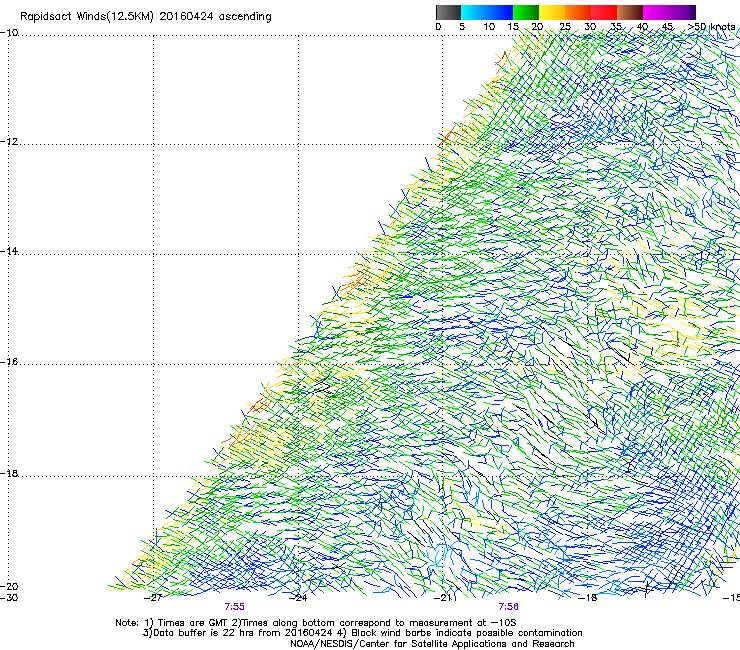Select the orange 25-30 knots legend swatch

(578, 12)
